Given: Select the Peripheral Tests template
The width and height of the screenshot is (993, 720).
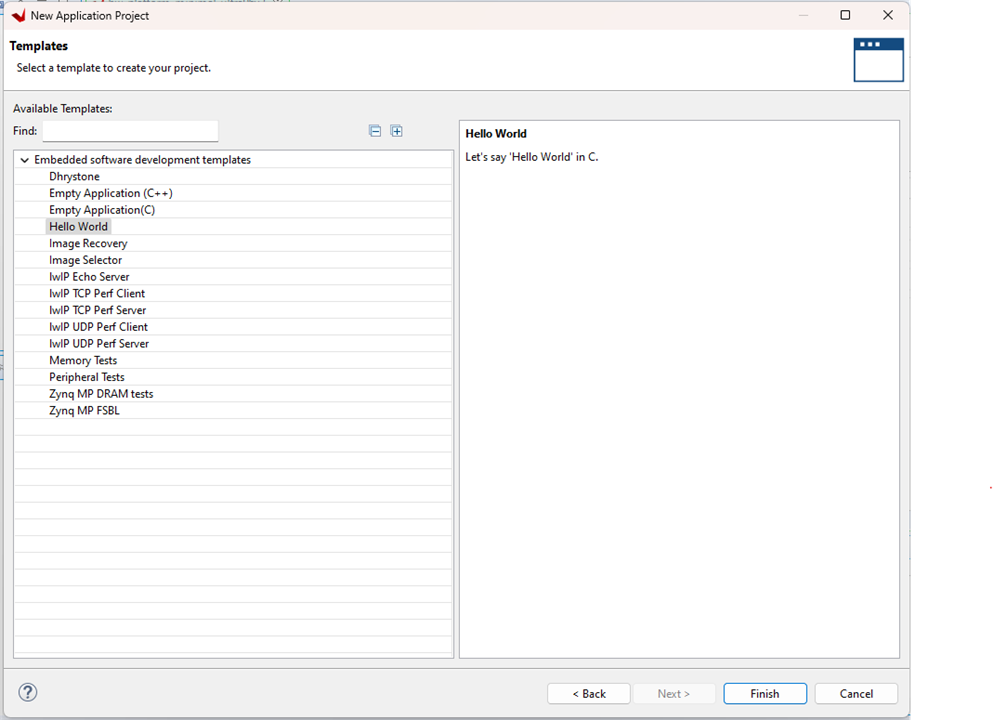Looking at the screenshot, I should coord(87,377).
